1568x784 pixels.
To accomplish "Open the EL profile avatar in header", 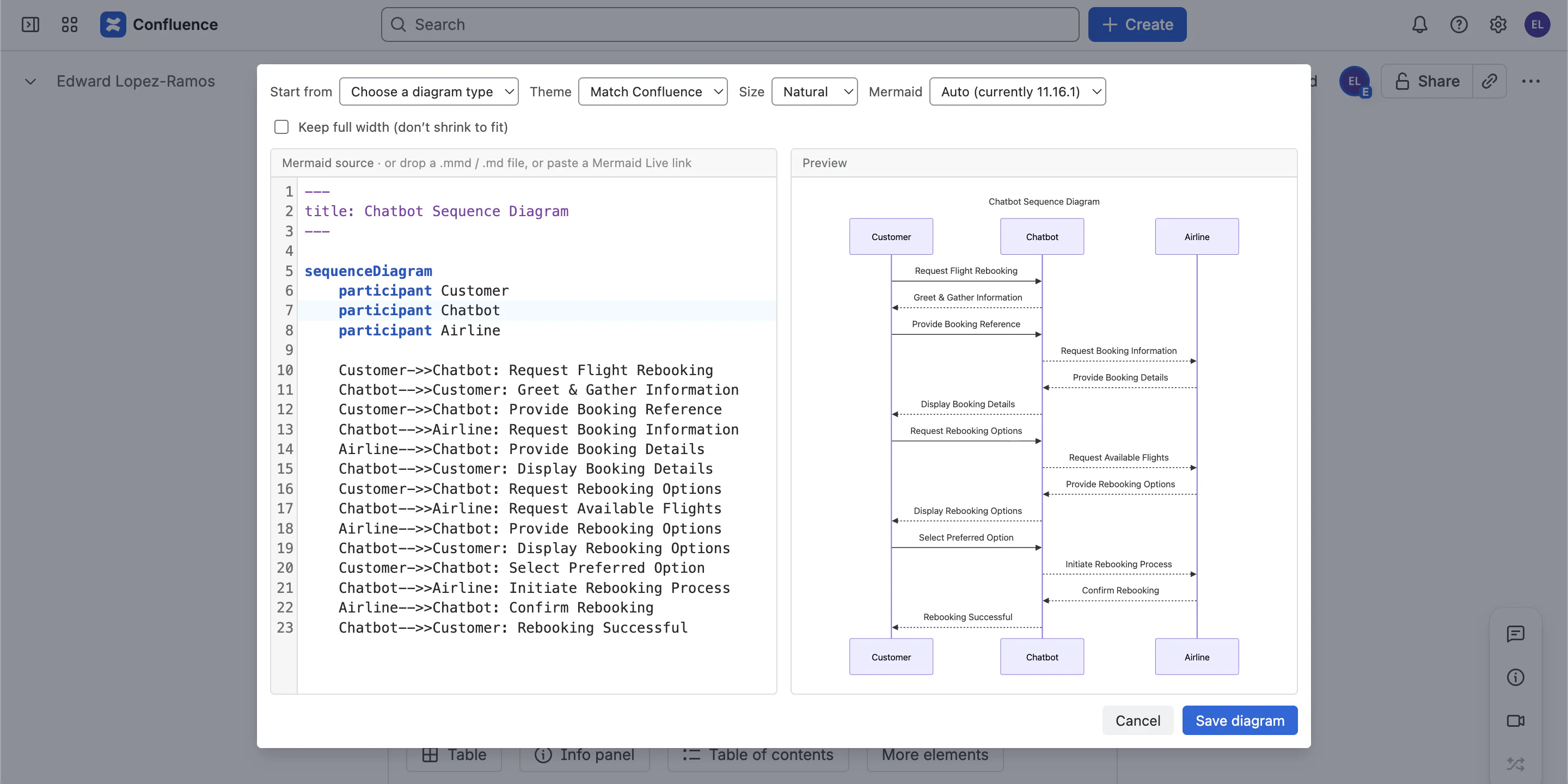I will click(1537, 24).
